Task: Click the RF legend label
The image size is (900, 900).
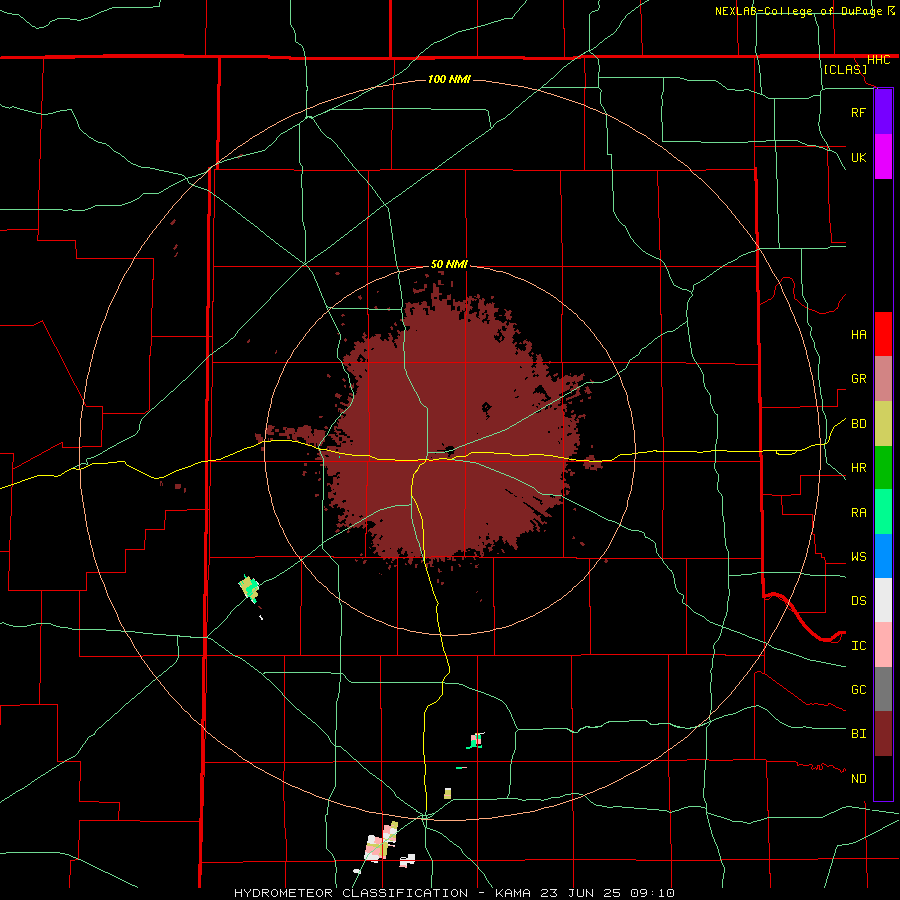Action: pos(858,112)
